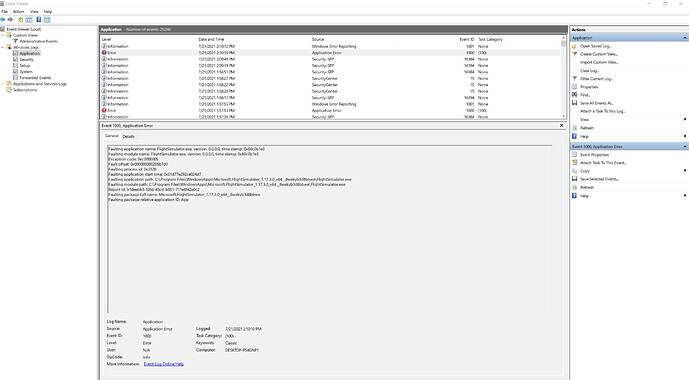Collapse Event 1000 Application Error actions section
This screenshot has height=380, width=689.
[x=685, y=147]
